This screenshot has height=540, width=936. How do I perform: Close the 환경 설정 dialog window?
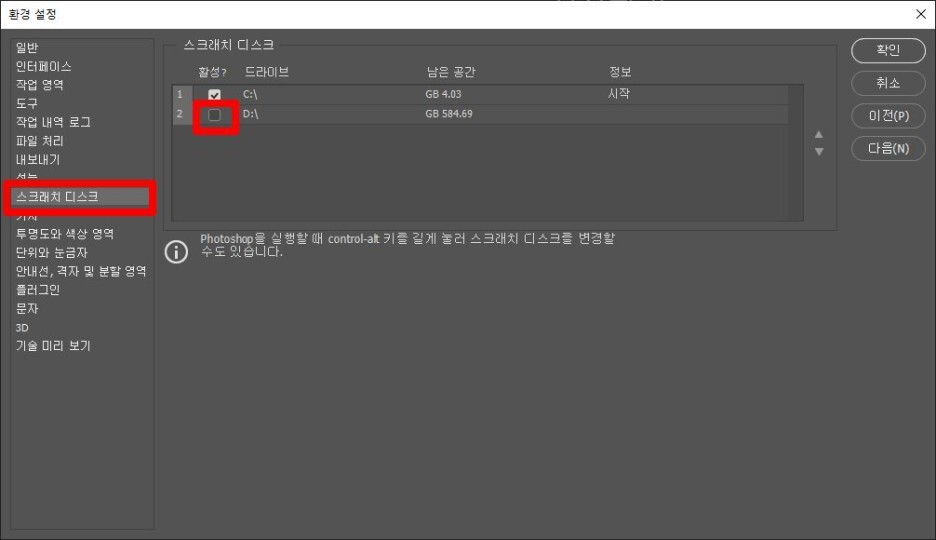(x=920, y=14)
